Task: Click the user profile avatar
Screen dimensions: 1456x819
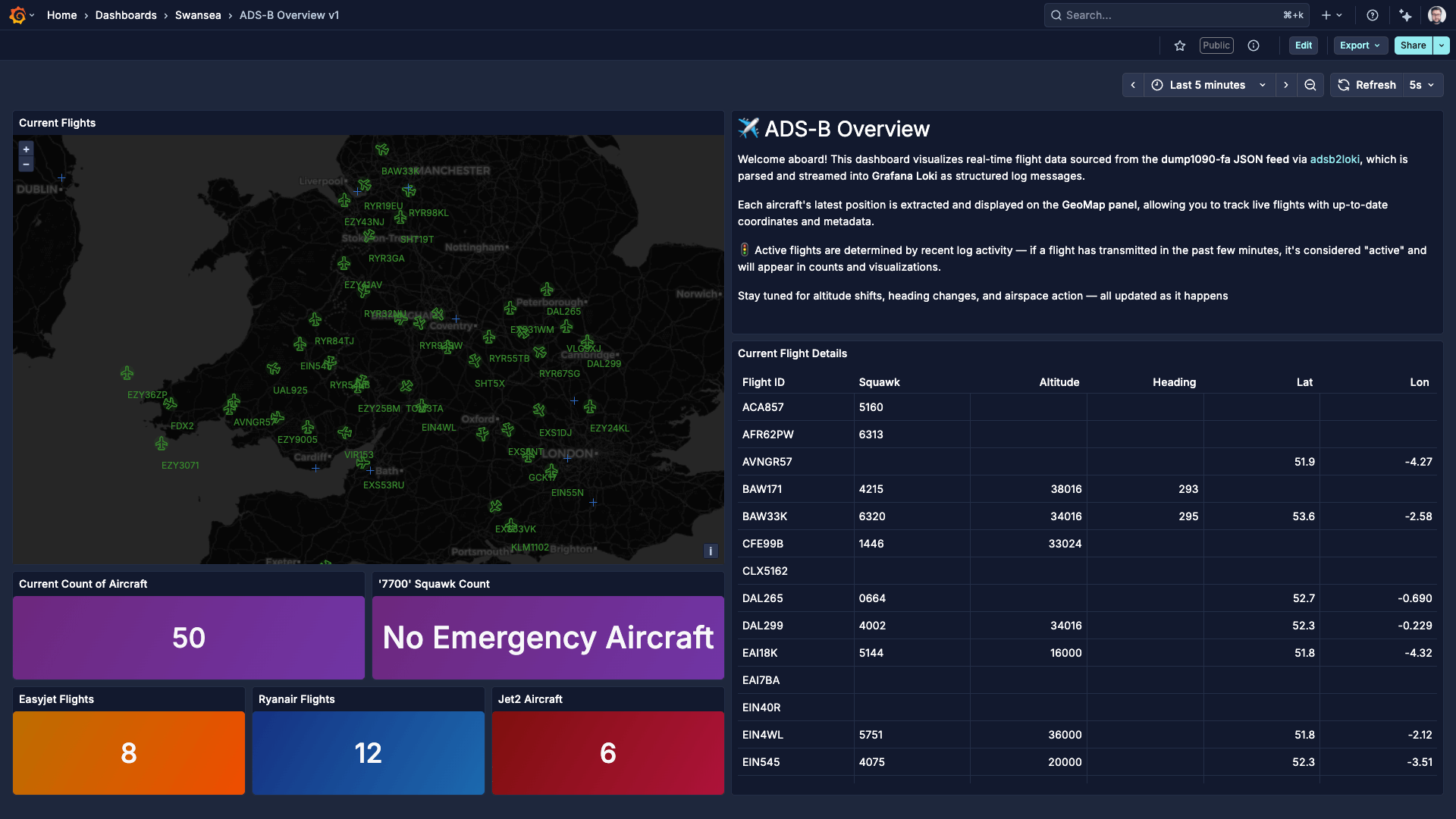Action: click(1437, 15)
